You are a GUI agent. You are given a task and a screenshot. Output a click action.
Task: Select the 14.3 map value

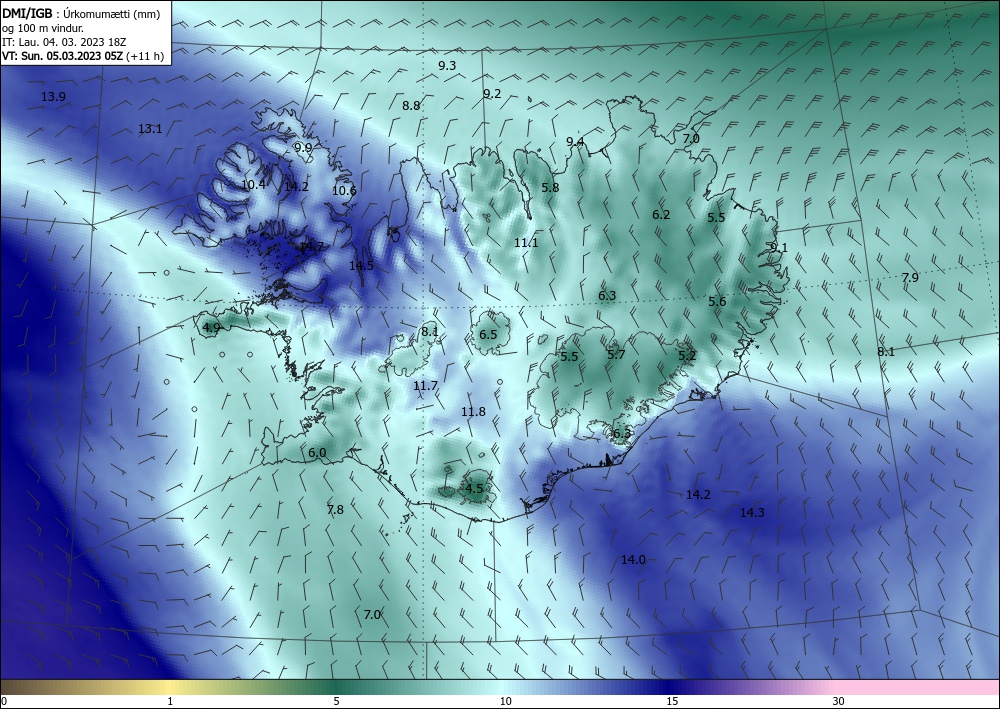click(752, 512)
